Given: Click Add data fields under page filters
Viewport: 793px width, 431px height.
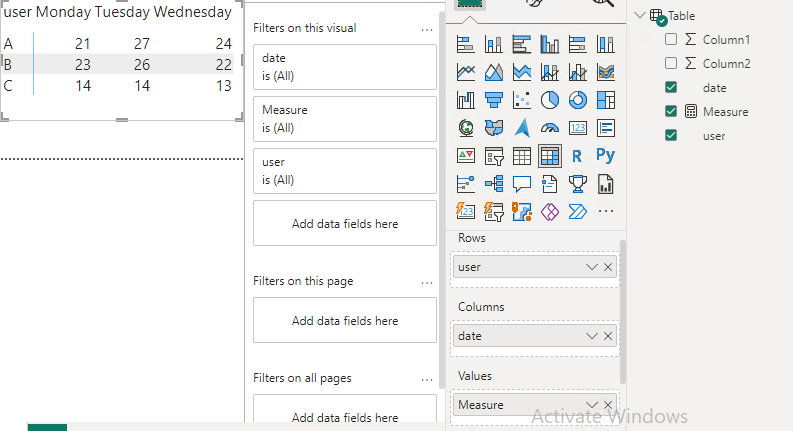Looking at the screenshot, I should tap(345, 320).
